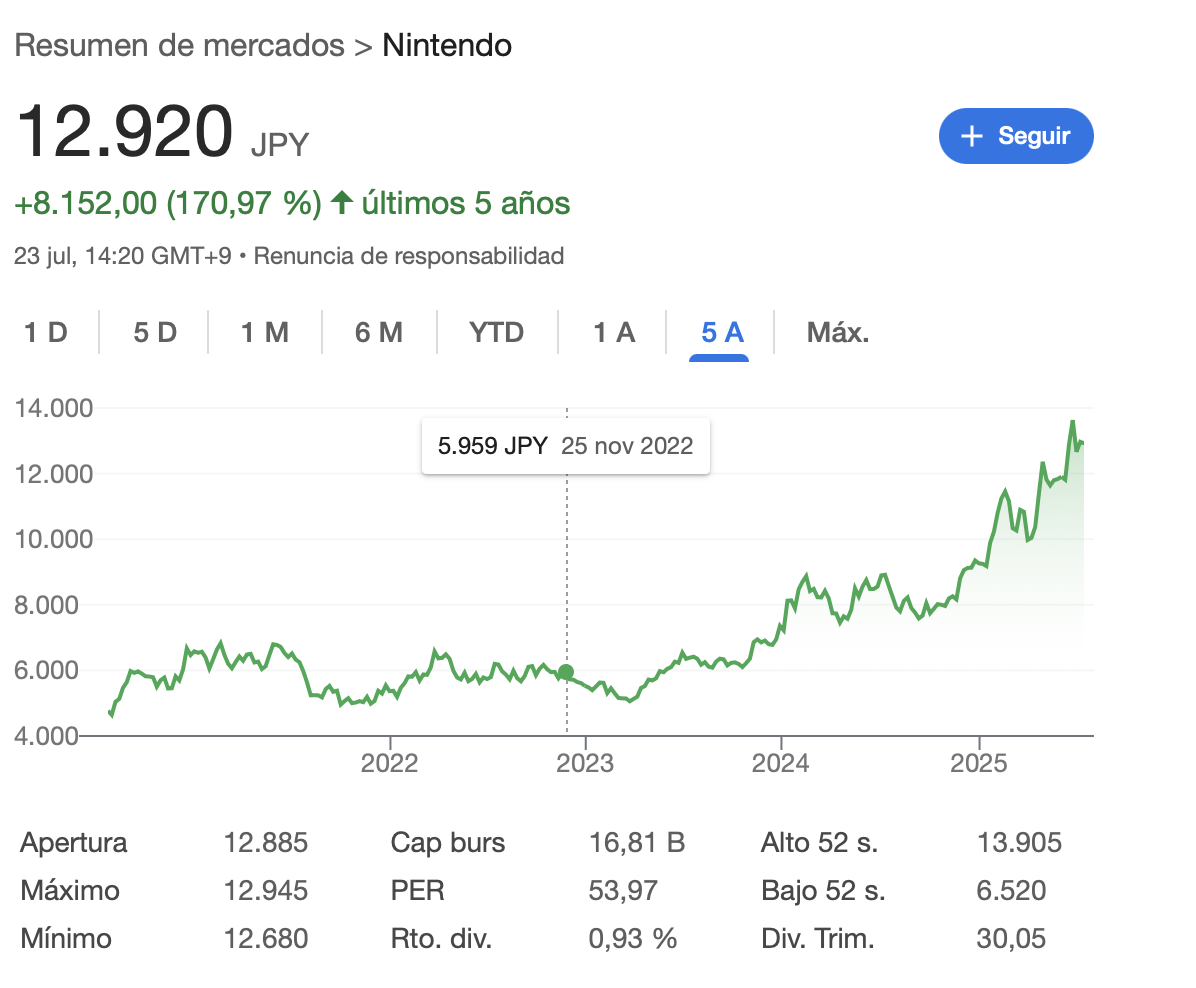This screenshot has height=988, width=1196.
Task: Click the Nintendo title in breadcrumb
Action: pos(447,46)
